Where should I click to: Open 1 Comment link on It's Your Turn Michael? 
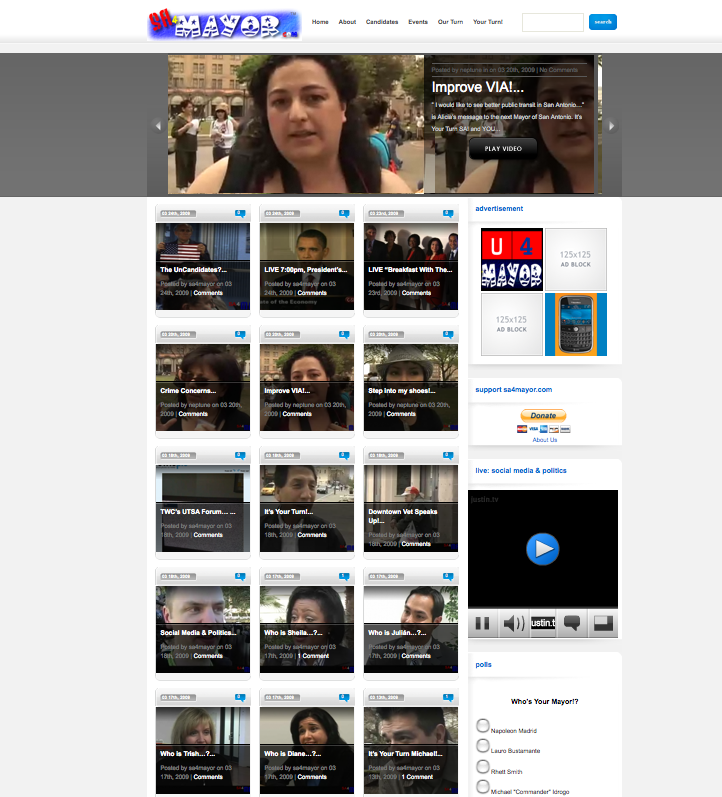(417, 777)
